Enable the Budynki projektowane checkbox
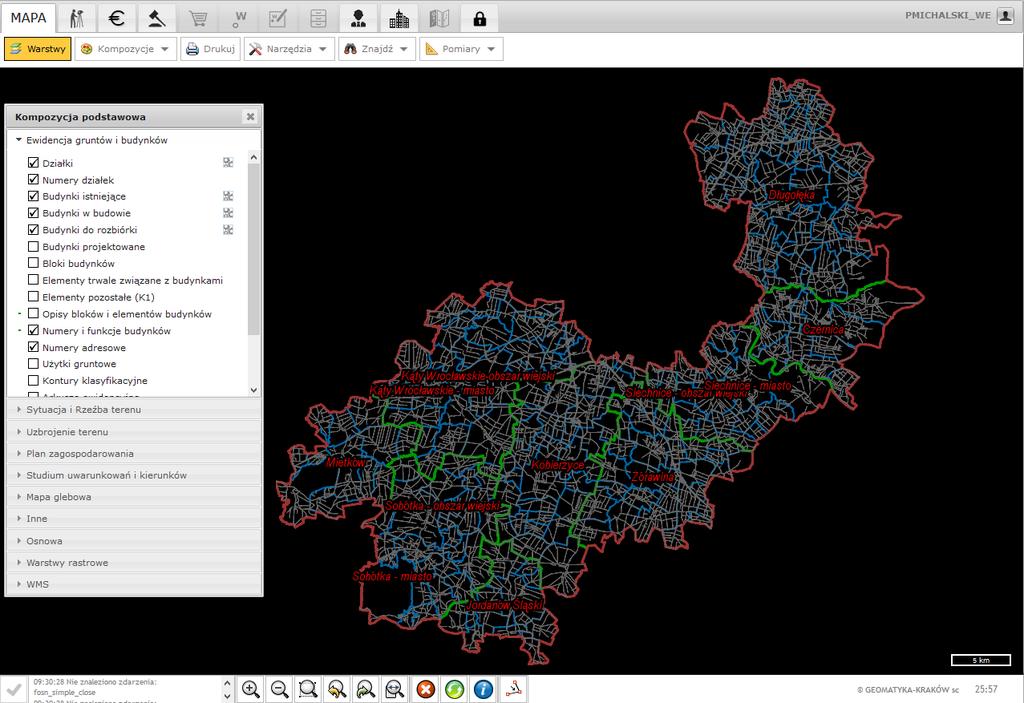The width and height of the screenshot is (1024, 703). [33, 246]
